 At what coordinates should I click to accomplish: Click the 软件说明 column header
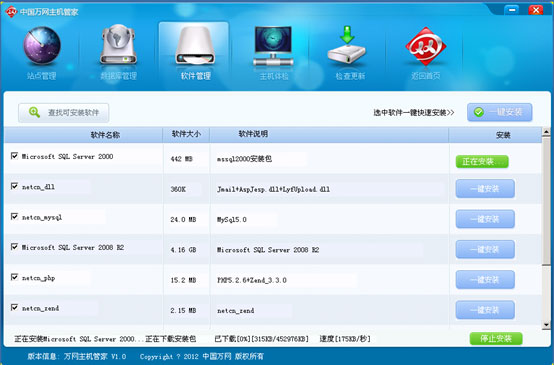[253, 134]
